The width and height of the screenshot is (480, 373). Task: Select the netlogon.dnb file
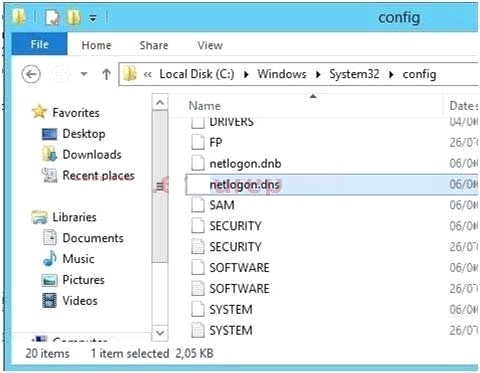245,164
